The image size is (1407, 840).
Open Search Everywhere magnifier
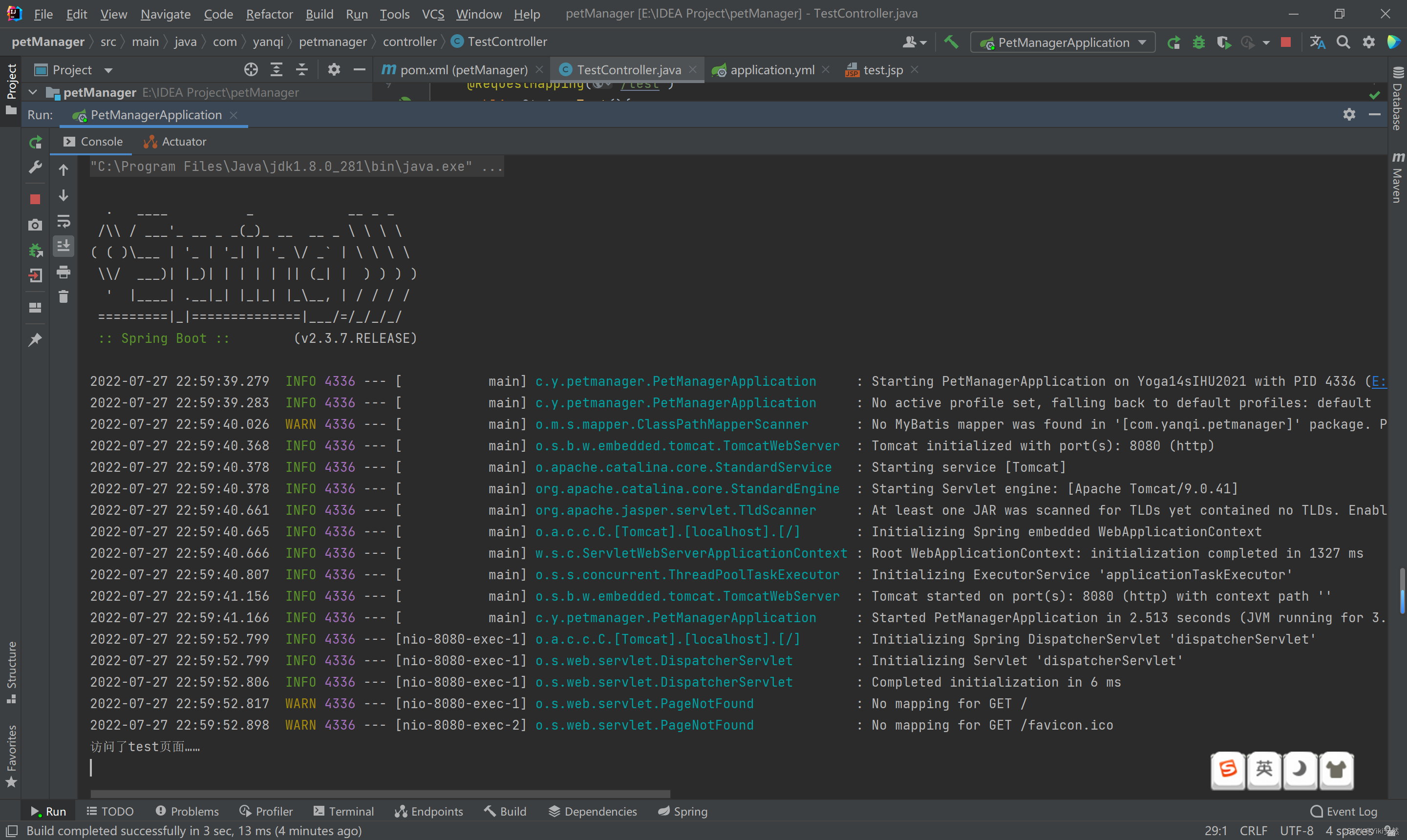click(x=1343, y=42)
